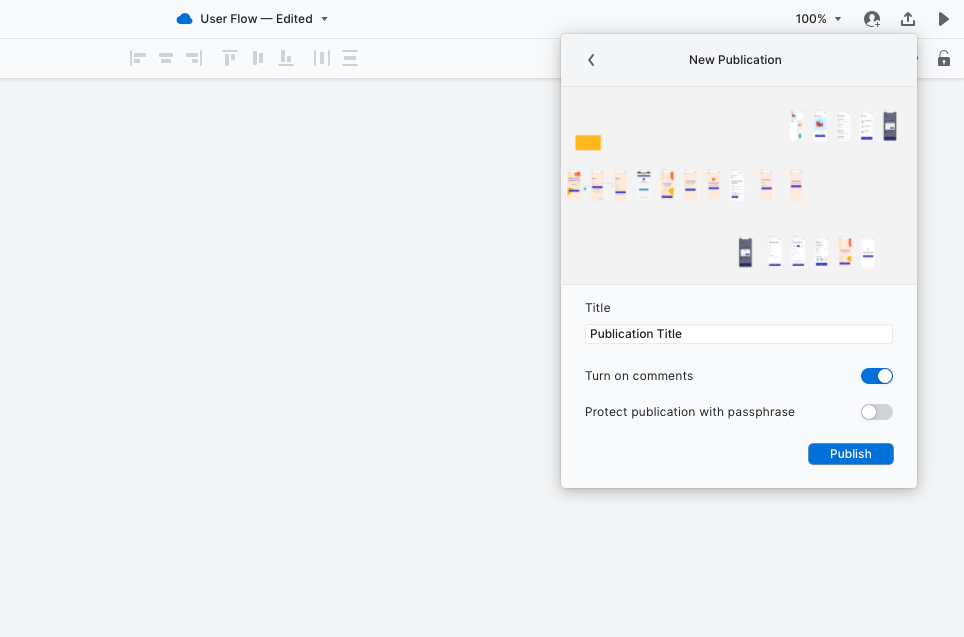Click the Publish button
Screen dimensions: 964x637
coord(850,453)
